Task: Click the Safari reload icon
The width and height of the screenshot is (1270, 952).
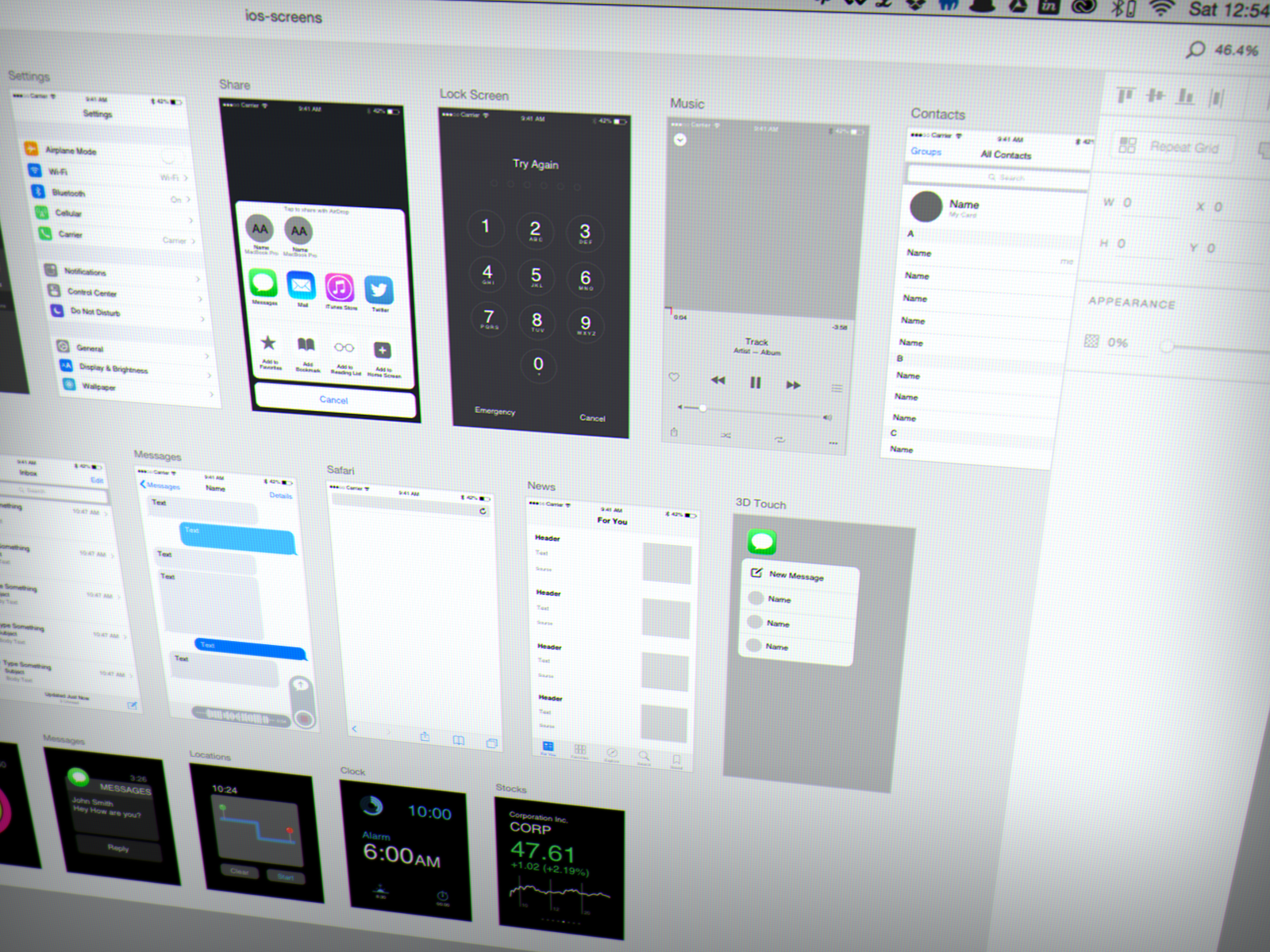Action: (483, 512)
